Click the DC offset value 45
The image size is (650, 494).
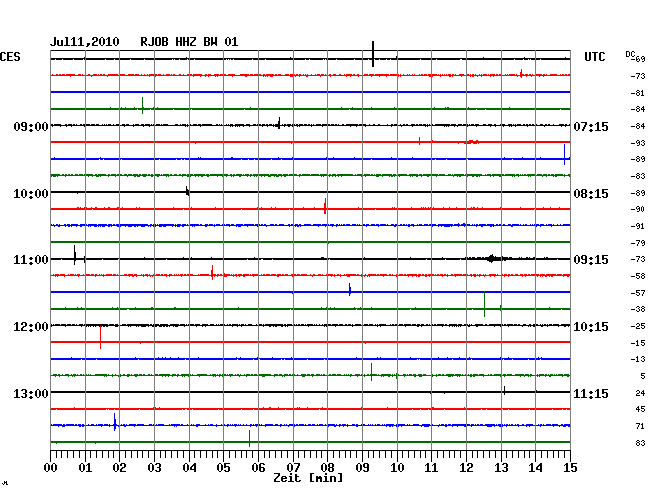[x=640, y=409]
